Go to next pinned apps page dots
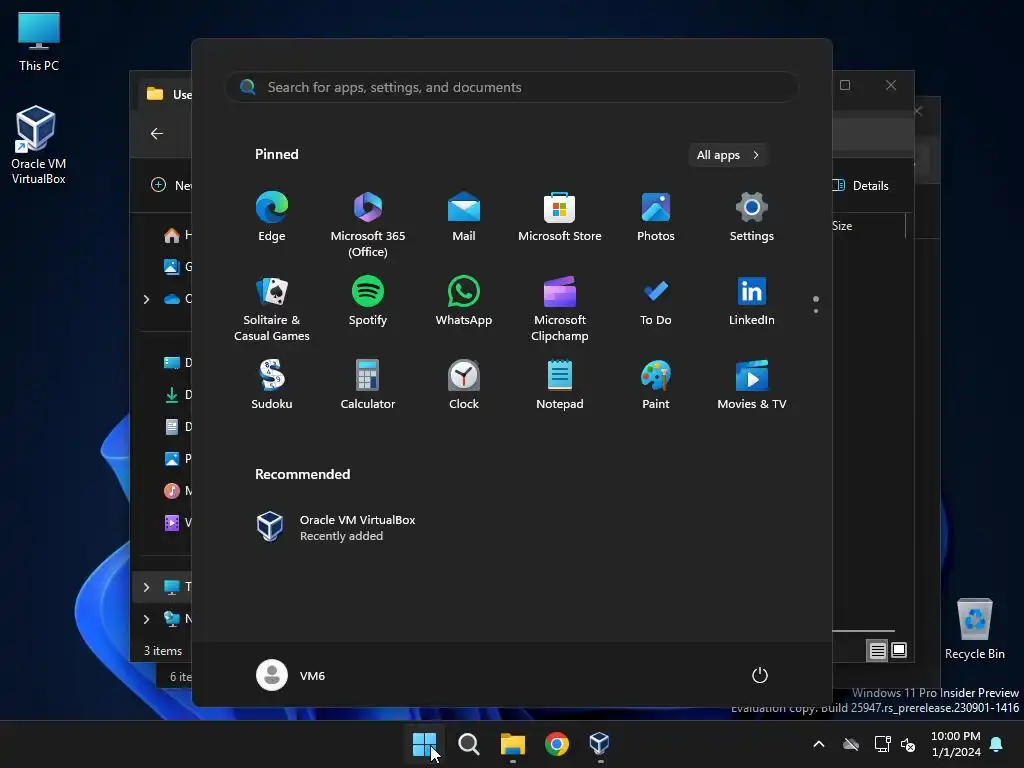This screenshot has height=768, width=1024. [816, 305]
